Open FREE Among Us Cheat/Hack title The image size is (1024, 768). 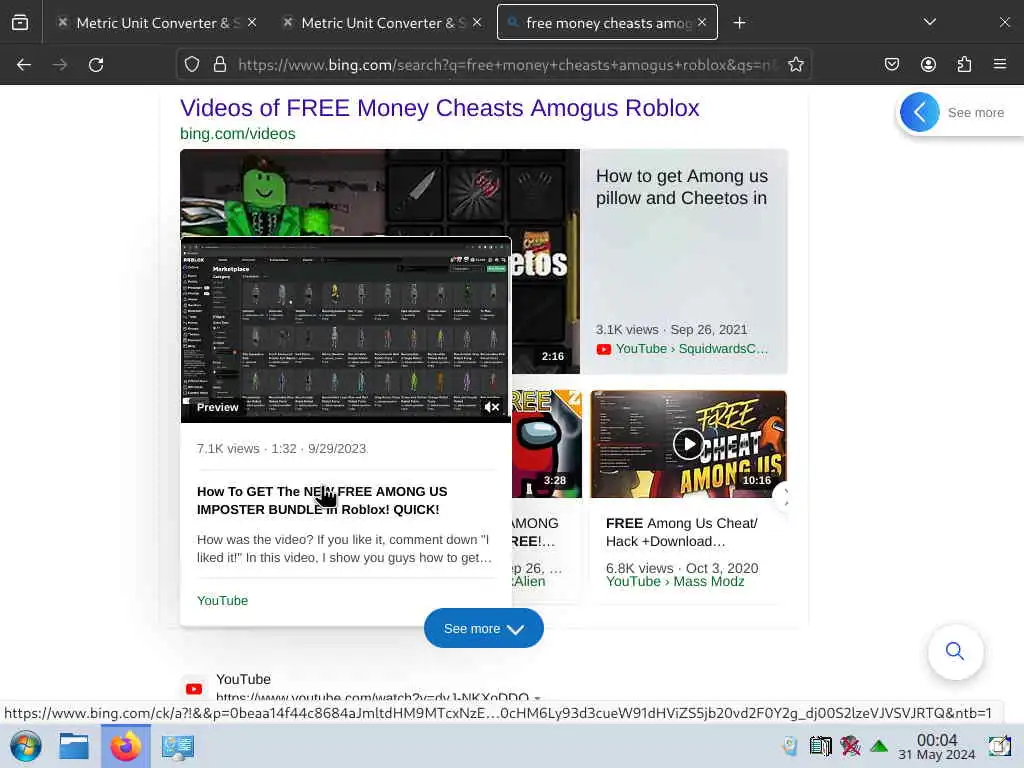682,532
